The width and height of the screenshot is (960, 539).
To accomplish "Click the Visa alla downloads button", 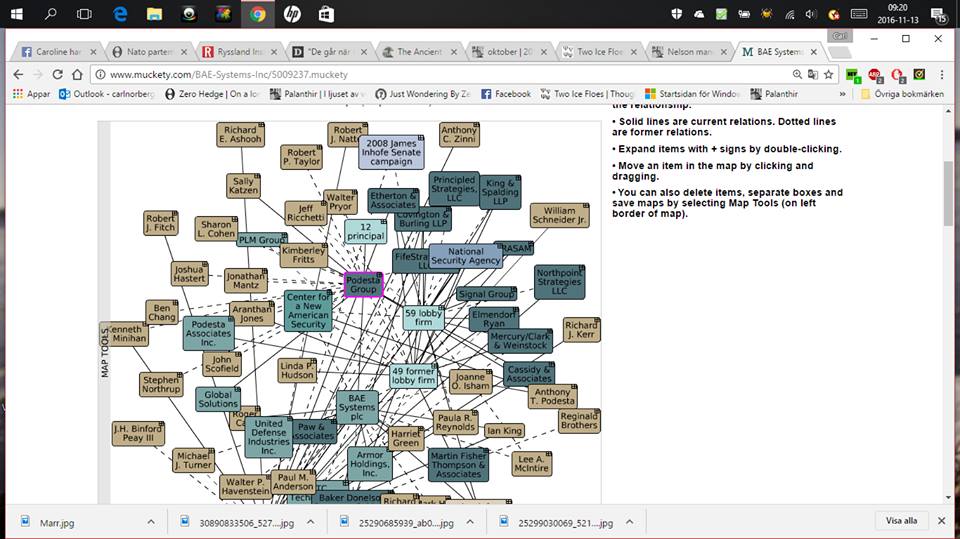I will 901,521.
